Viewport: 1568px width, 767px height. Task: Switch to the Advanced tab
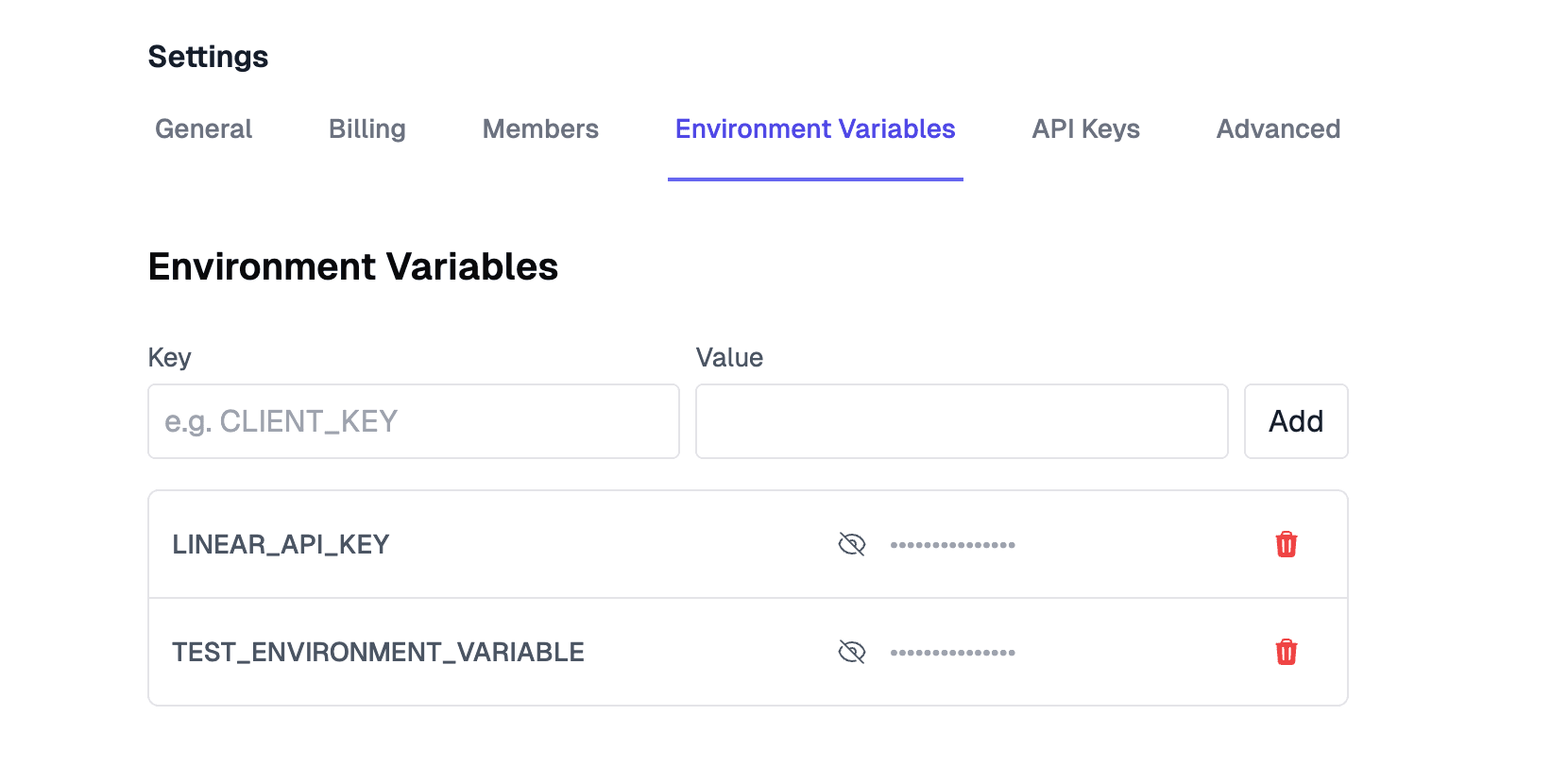(x=1278, y=128)
